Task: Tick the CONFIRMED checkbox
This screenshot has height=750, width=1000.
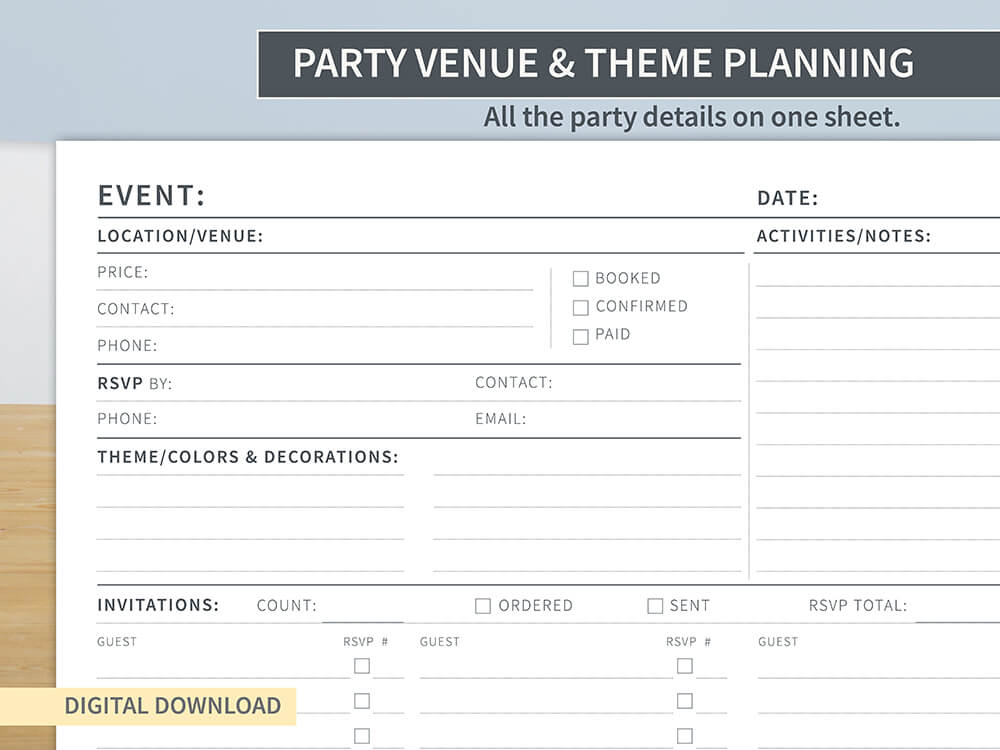Action: pos(580,307)
